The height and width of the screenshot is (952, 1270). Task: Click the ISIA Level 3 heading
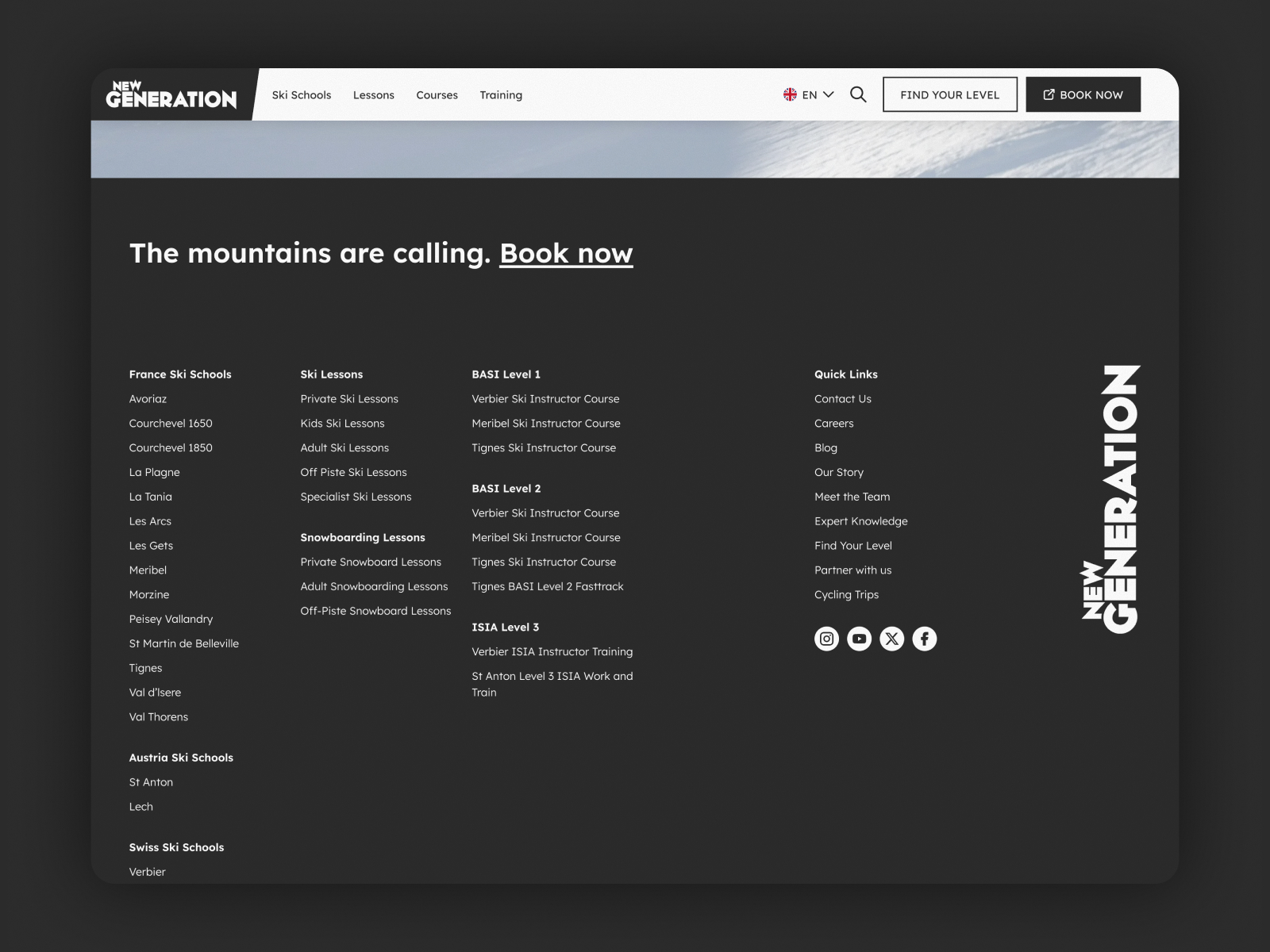[x=506, y=628]
